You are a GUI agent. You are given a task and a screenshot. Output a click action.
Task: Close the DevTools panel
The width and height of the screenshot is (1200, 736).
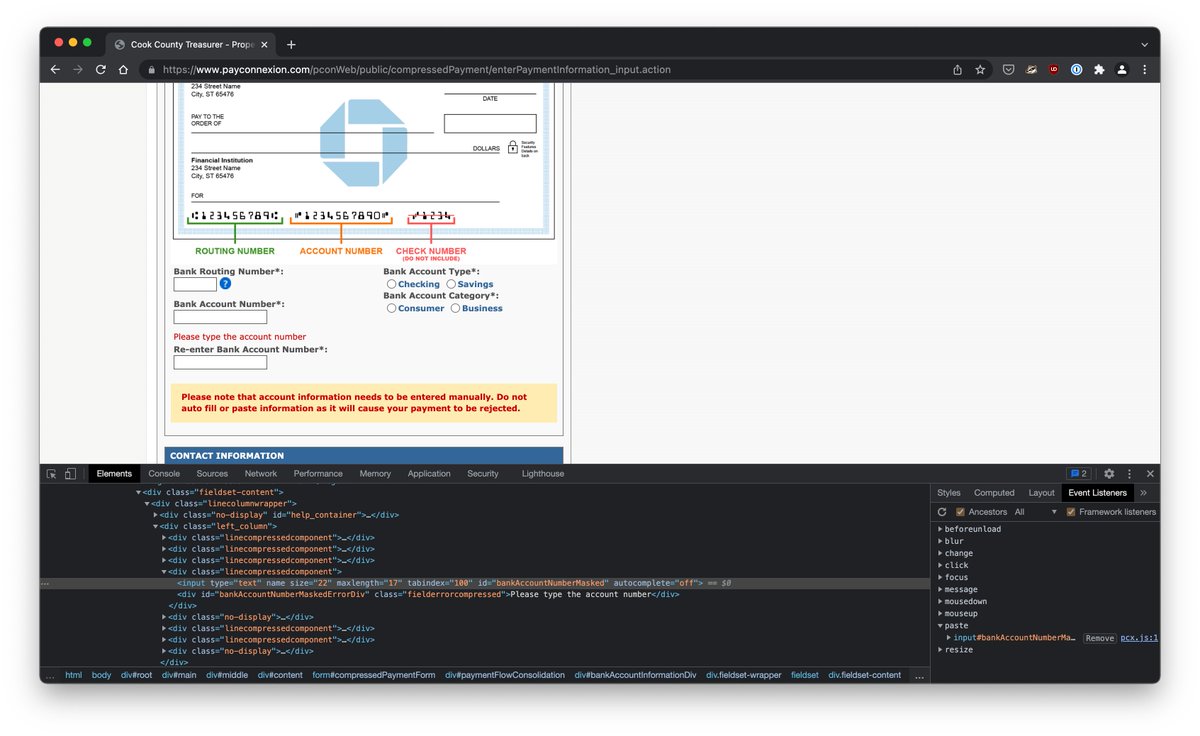tap(1150, 474)
